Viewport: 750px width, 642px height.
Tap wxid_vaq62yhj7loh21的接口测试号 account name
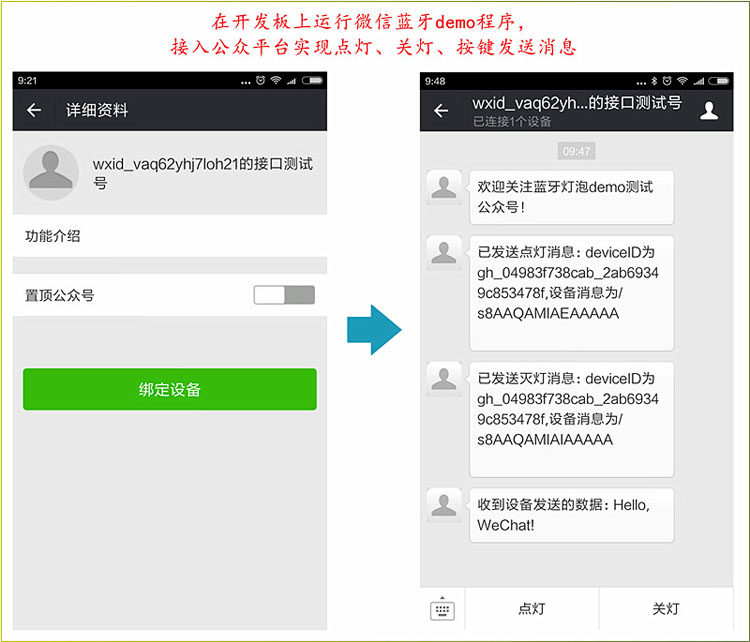(x=203, y=173)
